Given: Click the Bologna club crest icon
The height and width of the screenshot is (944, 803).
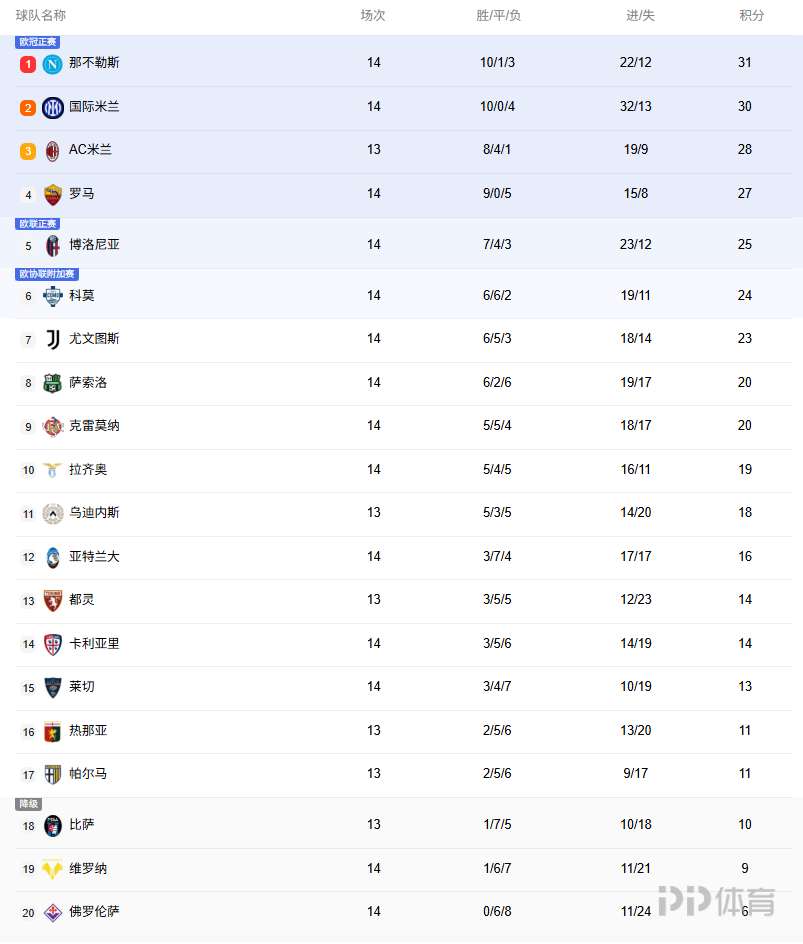Looking at the screenshot, I should (53, 245).
